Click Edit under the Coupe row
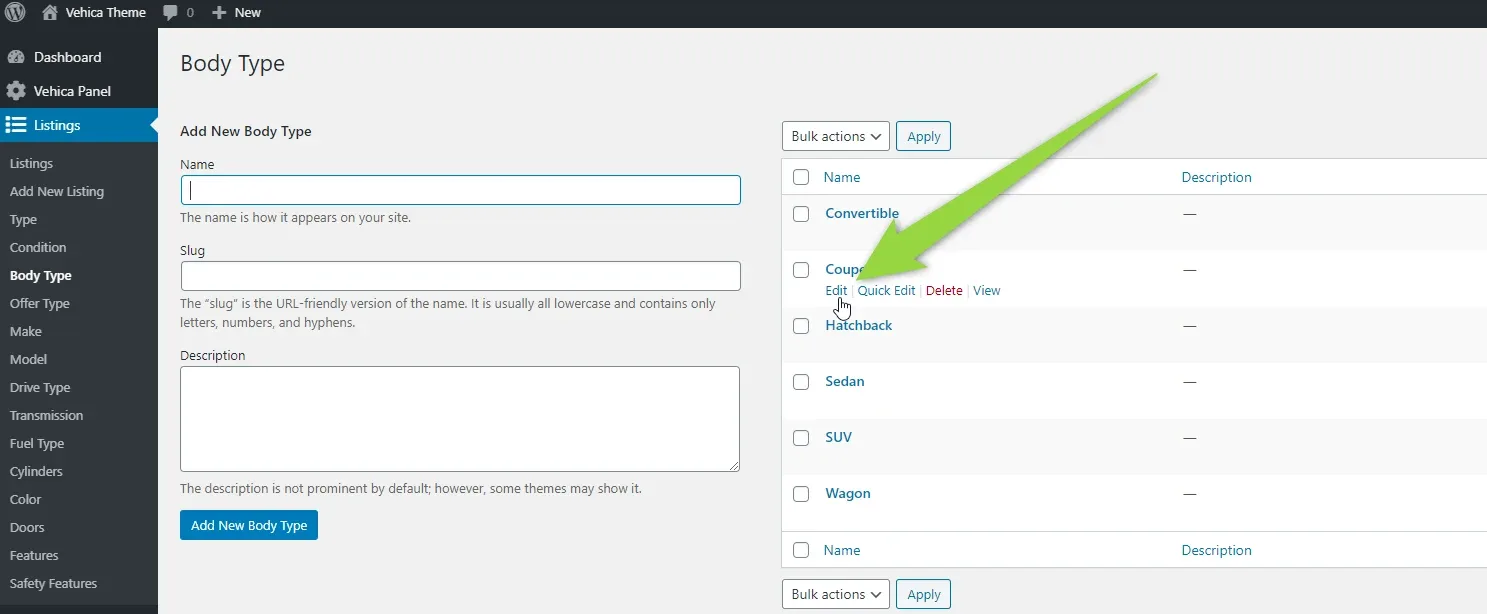 click(836, 291)
